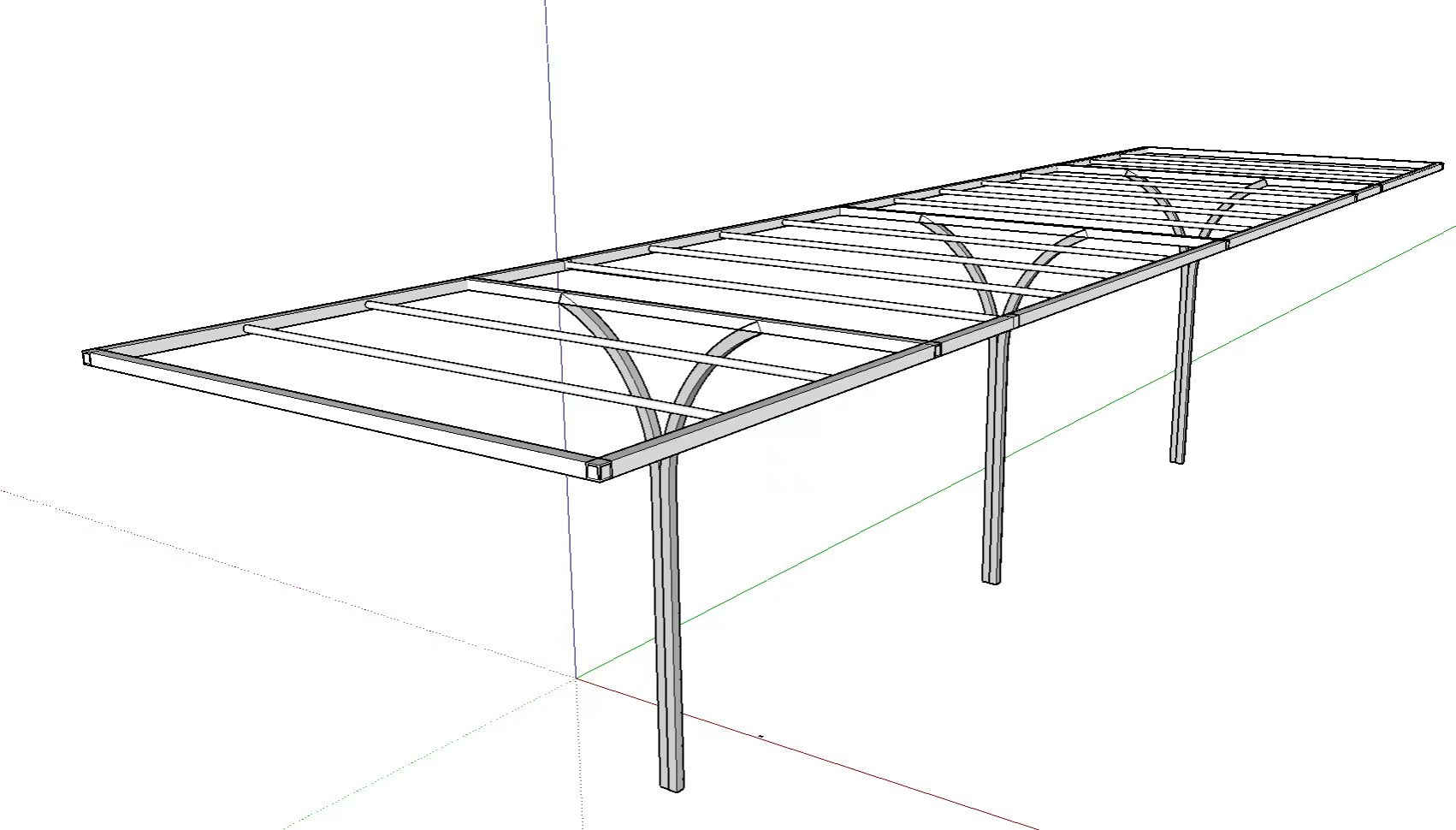Screen dimensions: 1456x830
Task: Select the front-left corner end cap of frame
Action: [87, 359]
